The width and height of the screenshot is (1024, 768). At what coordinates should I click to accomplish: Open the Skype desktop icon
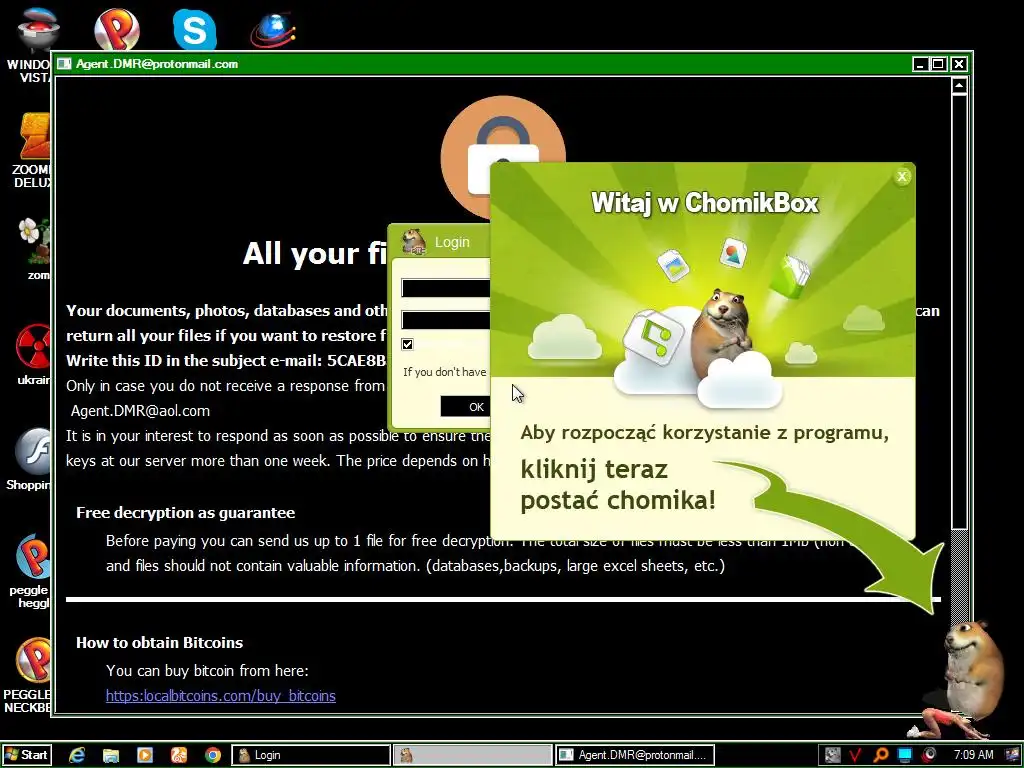click(x=195, y=29)
